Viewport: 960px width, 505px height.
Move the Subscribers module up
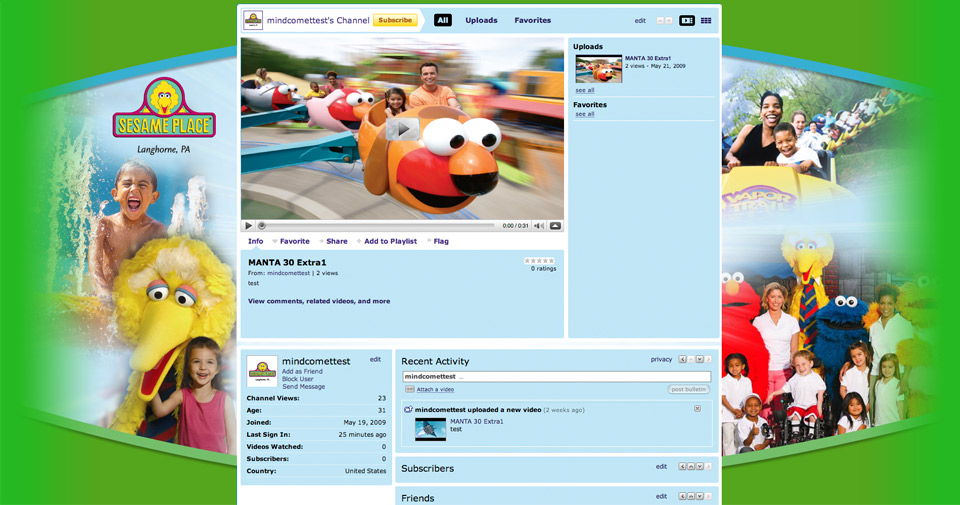tap(691, 466)
